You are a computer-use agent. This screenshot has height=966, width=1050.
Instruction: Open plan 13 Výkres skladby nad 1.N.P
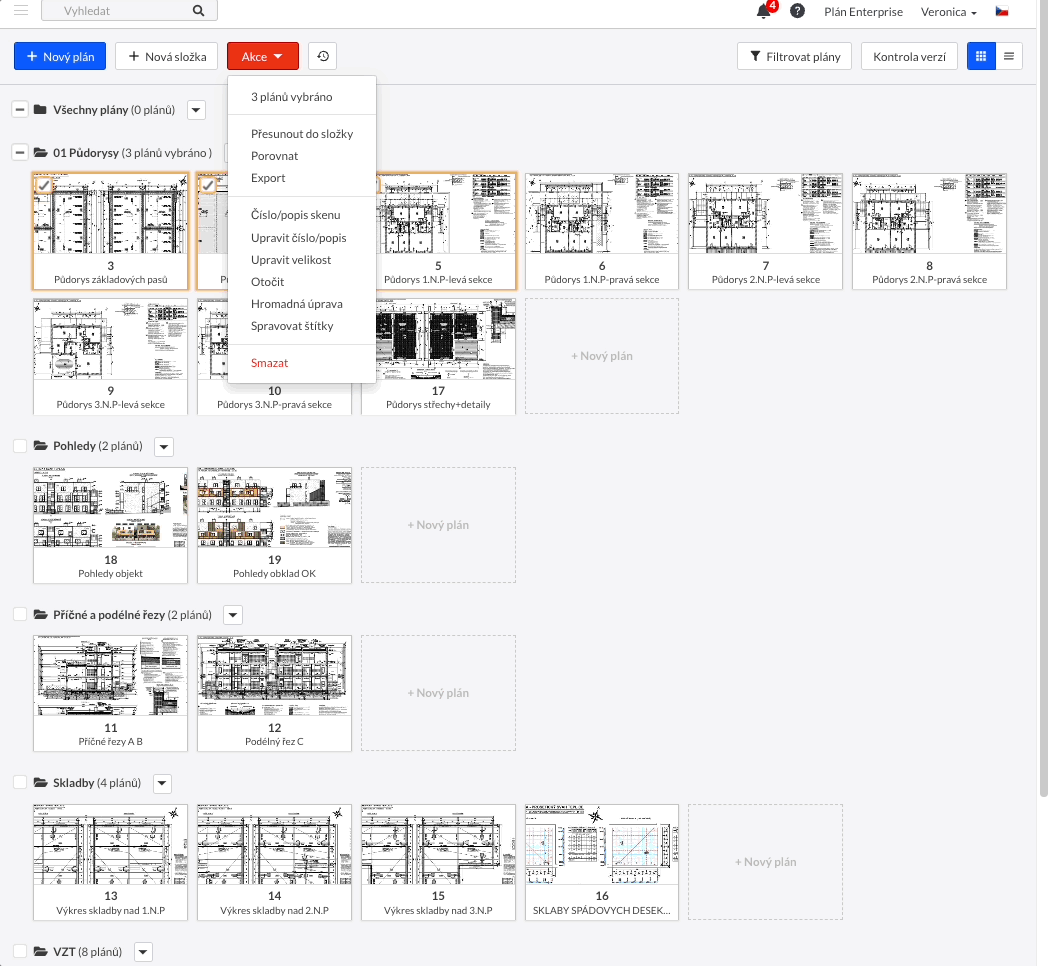[x=110, y=862]
